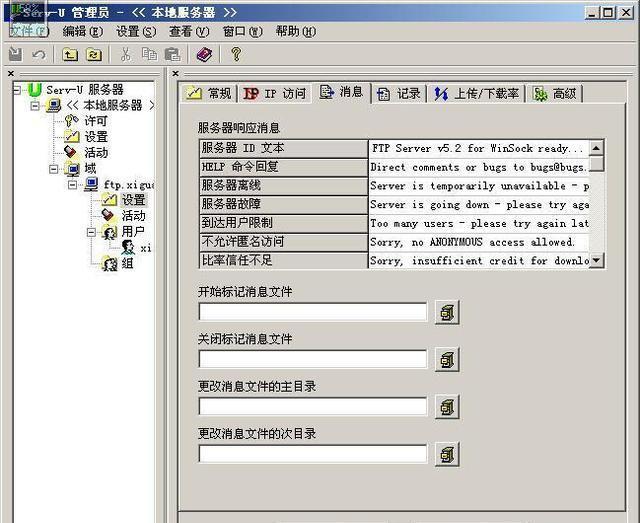Click the undo toolbar icon
The height and width of the screenshot is (523, 640).
click(x=39, y=54)
